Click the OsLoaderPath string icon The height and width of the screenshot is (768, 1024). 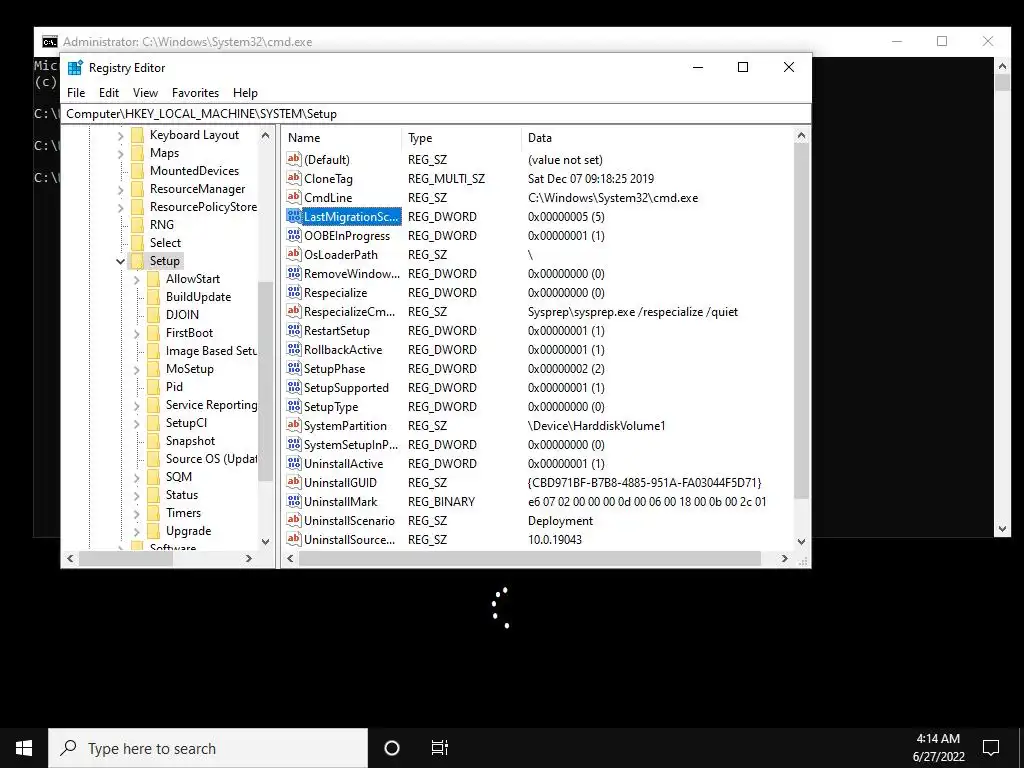294,254
